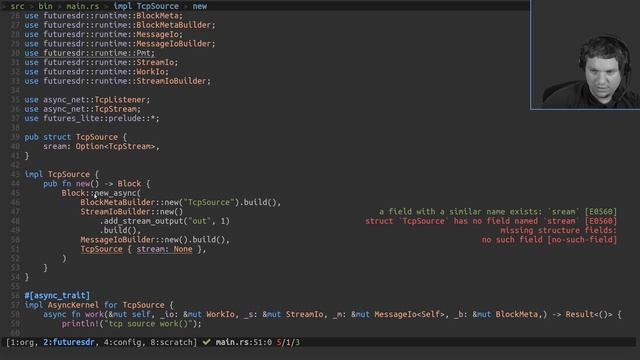Click 'main.rs:51:0' in the status bar
Viewport: 640px width, 360px height.
pos(243,342)
